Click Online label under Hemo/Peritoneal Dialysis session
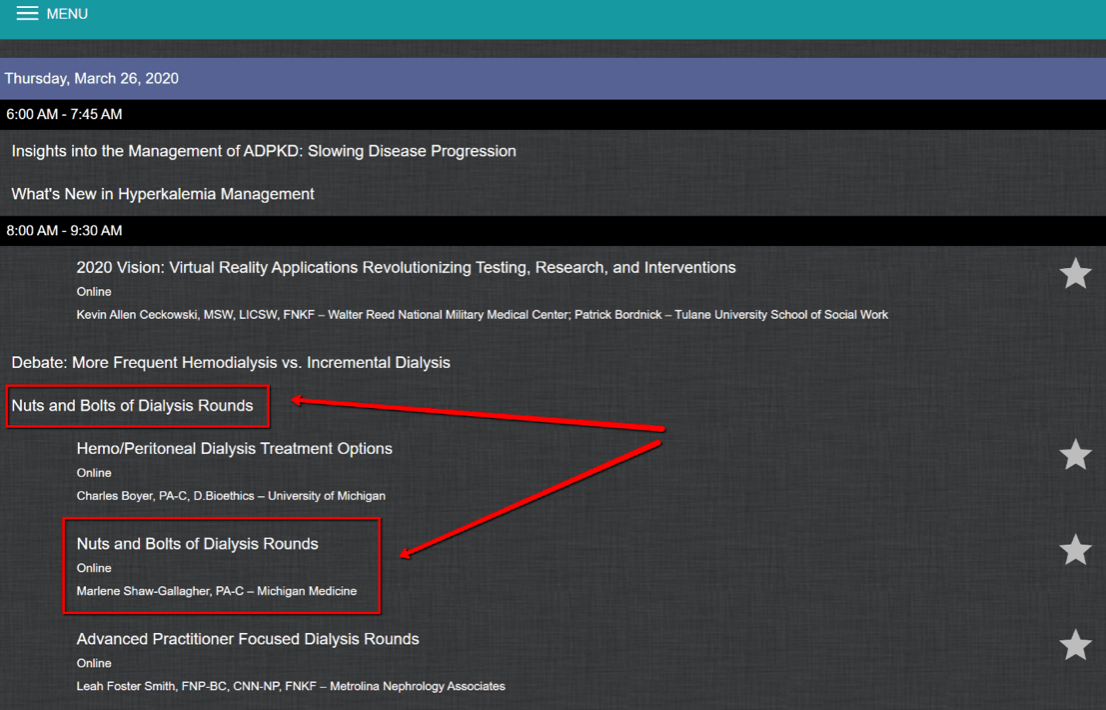Screen dimensions: 1106x710 (x=94, y=472)
